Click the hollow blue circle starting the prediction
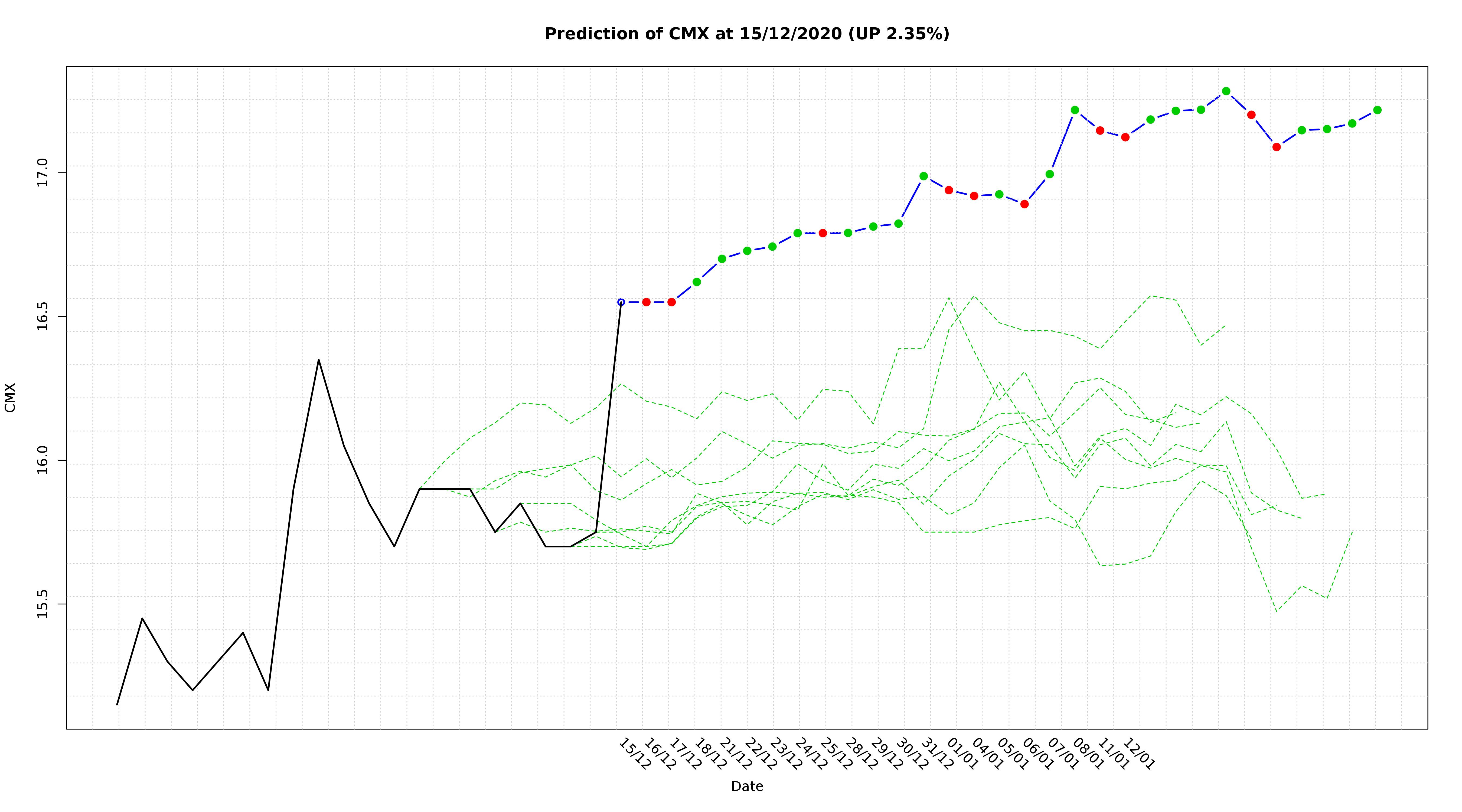The height and width of the screenshot is (812, 1462). (x=621, y=302)
